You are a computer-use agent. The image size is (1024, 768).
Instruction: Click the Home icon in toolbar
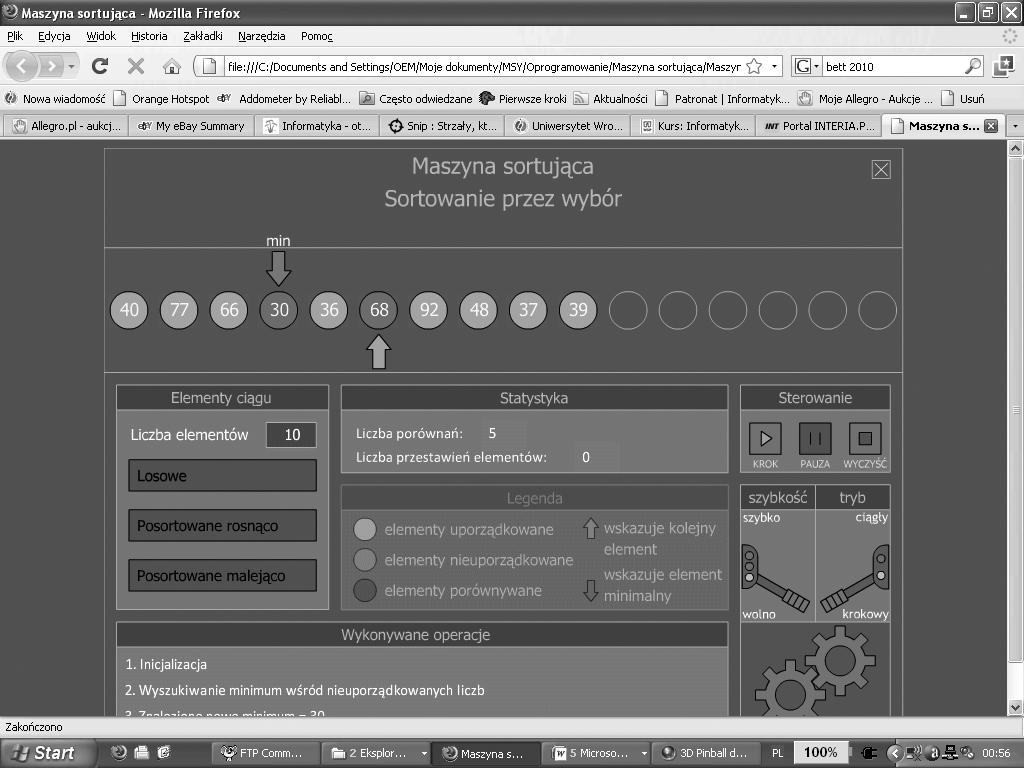172,66
